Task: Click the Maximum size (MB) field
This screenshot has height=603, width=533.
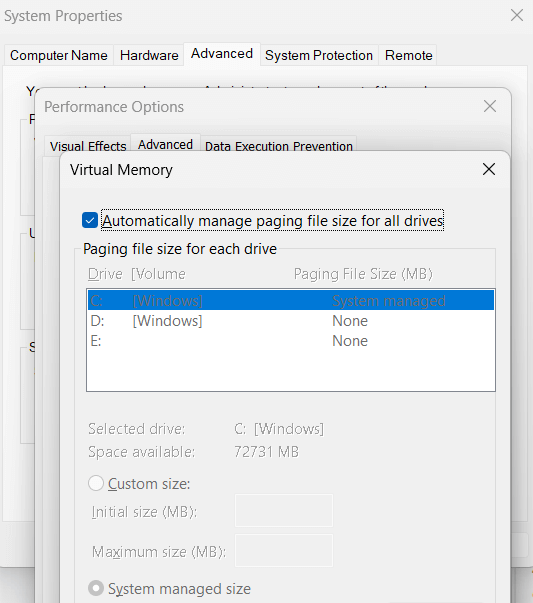Action: coord(284,551)
